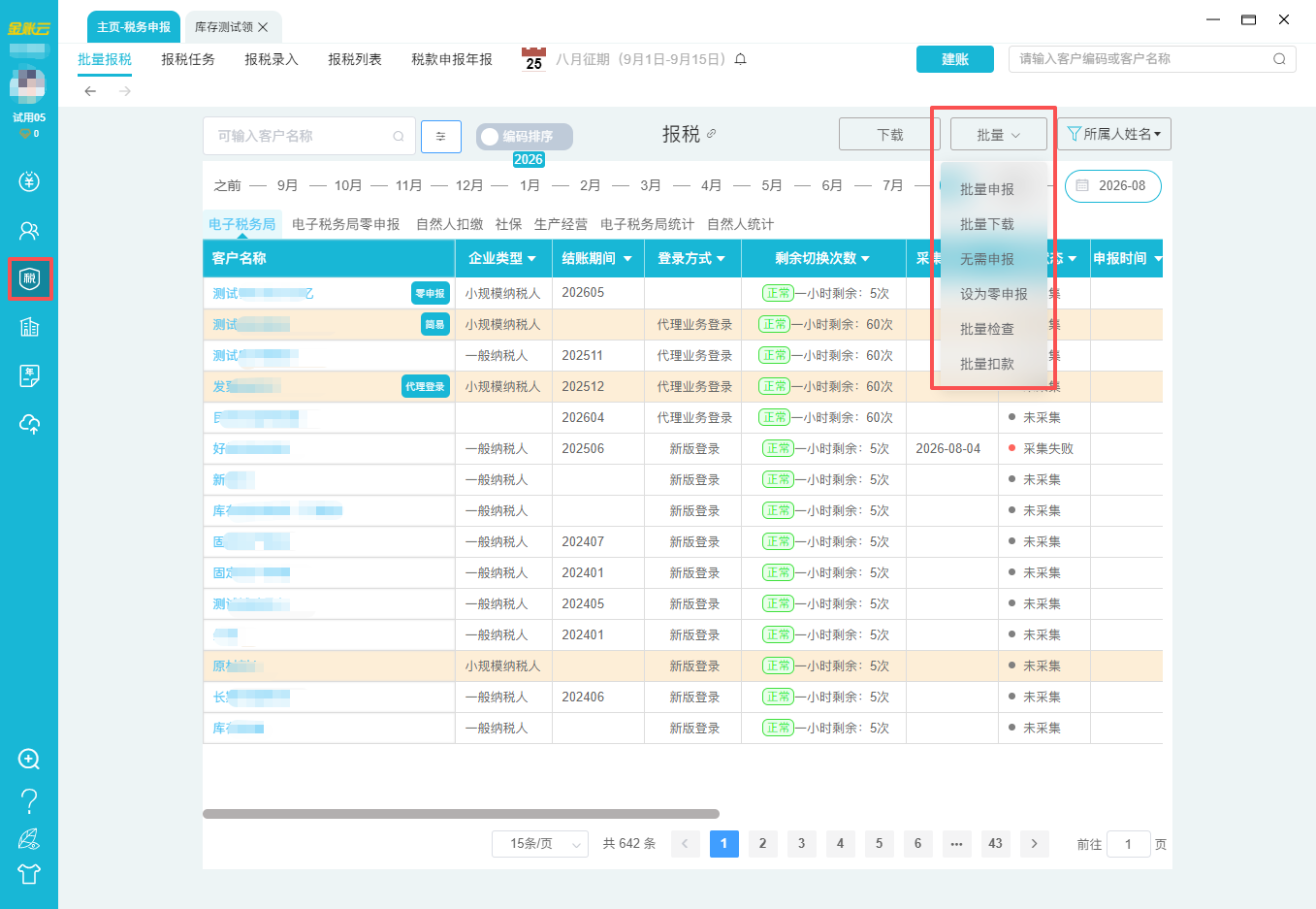
Task: Switch to the 报税任务 tab
Action: [x=188, y=59]
